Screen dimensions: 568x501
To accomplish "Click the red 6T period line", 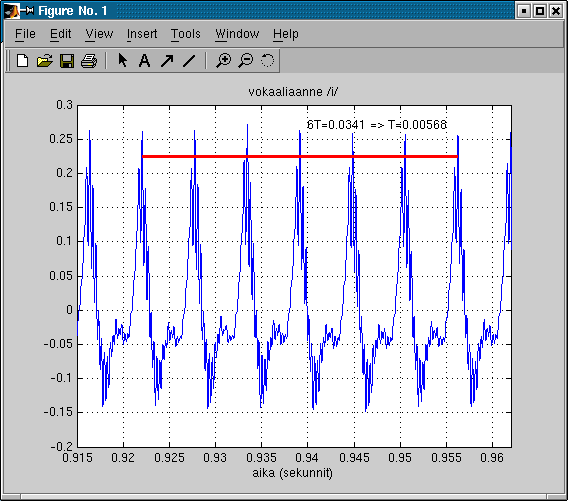I will click(300, 156).
